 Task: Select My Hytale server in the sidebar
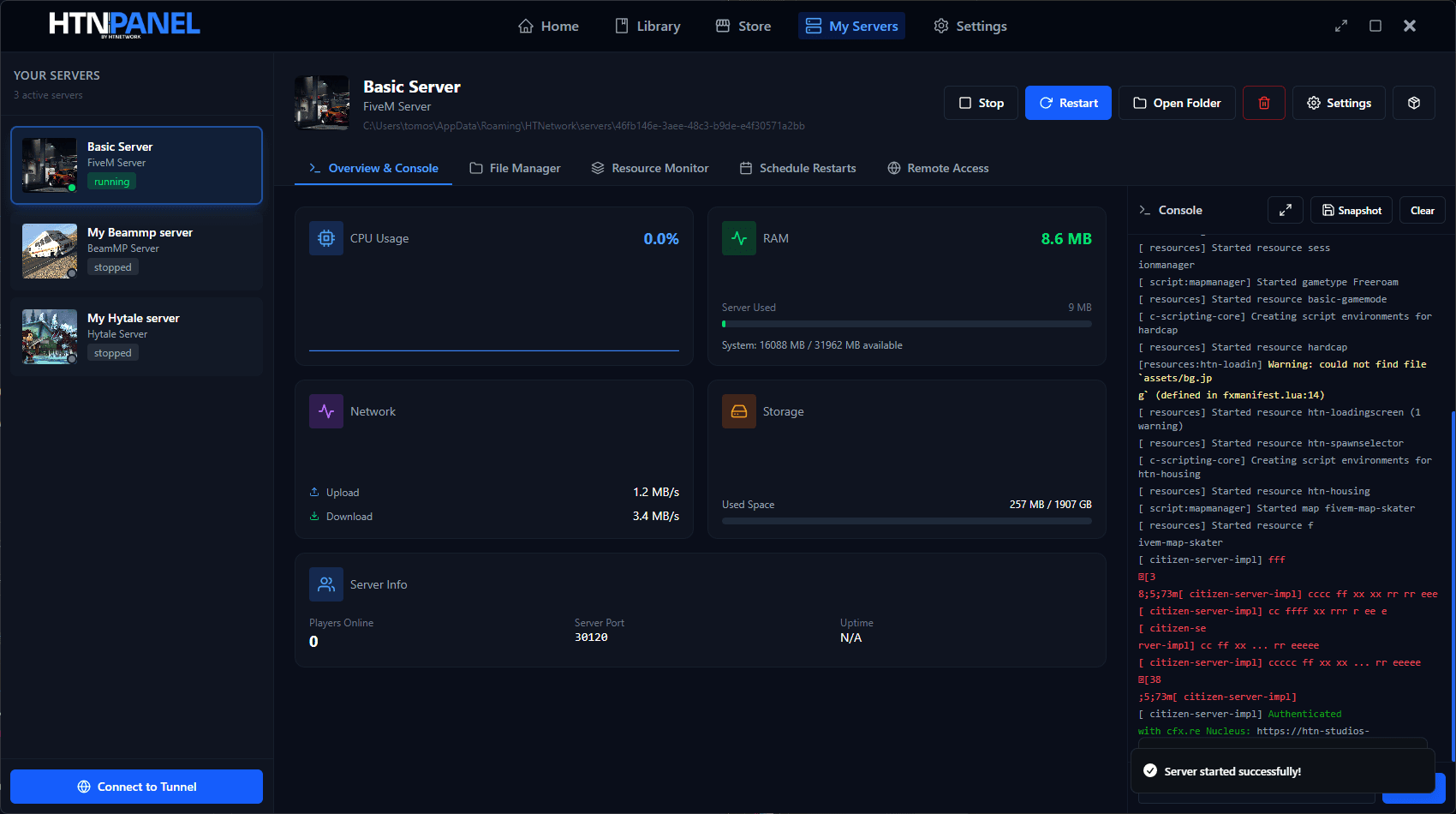[x=137, y=337]
